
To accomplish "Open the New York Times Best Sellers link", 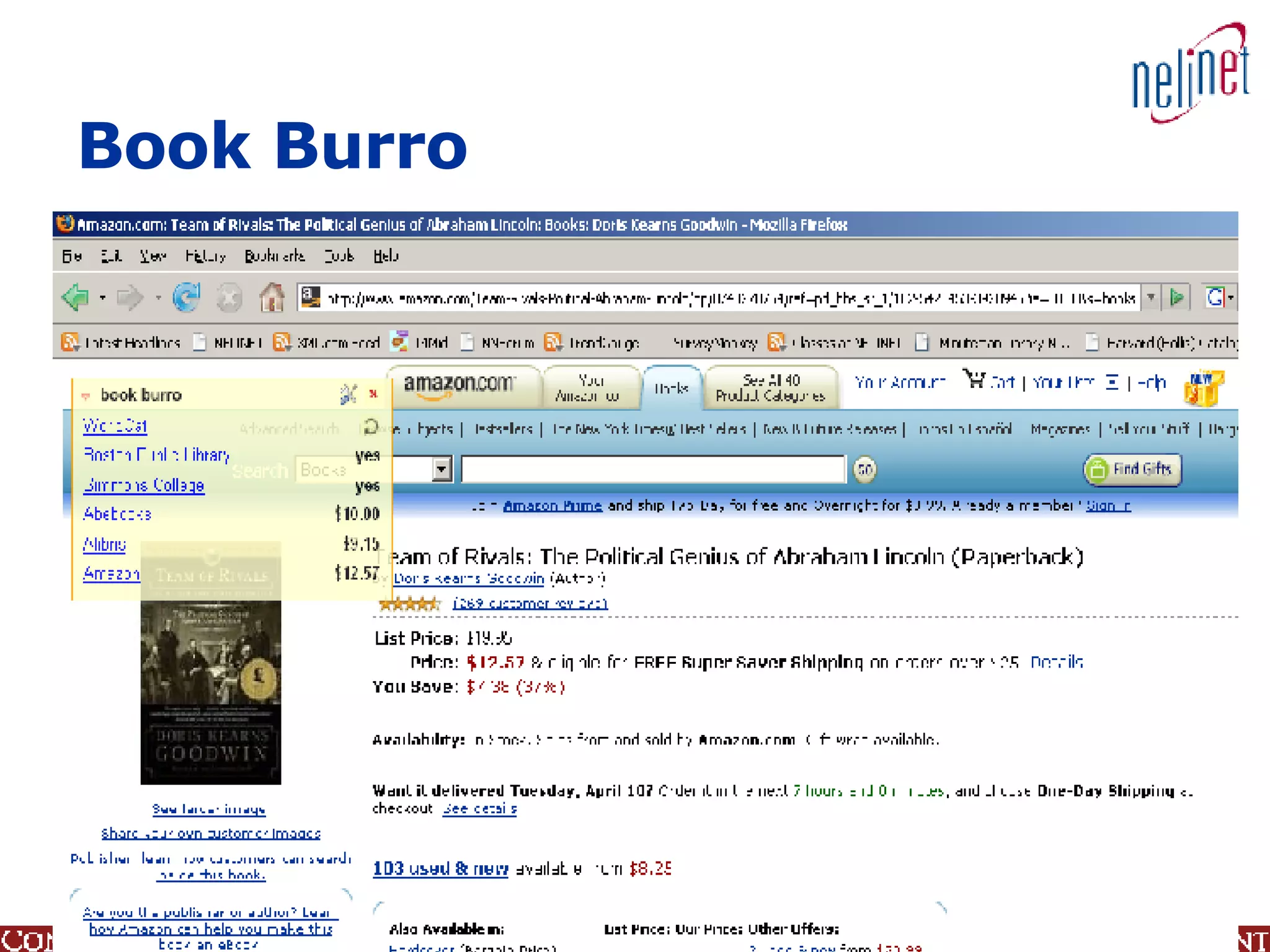I will pos(649,429).
